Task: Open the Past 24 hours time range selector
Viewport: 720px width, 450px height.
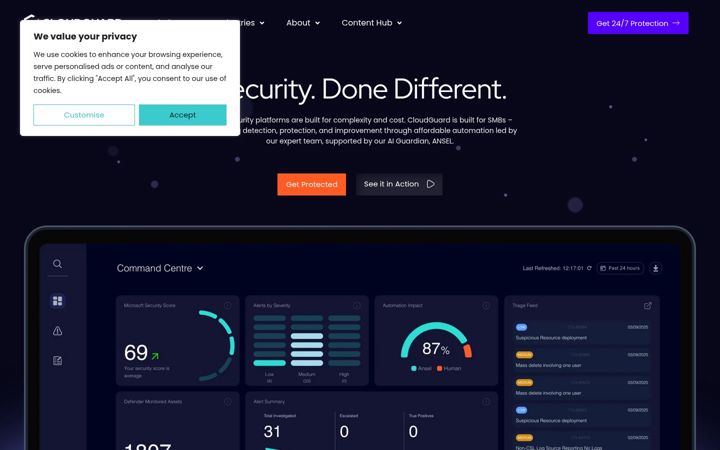Action: click(x=620, y=268)
